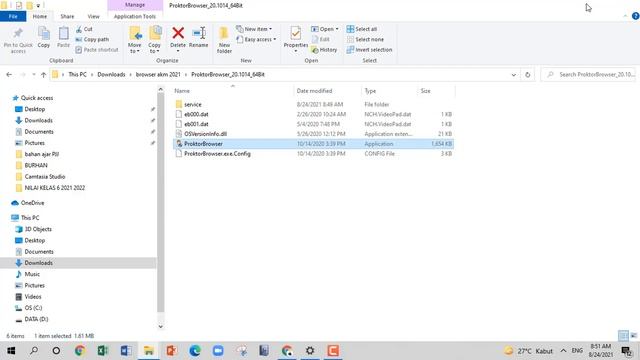
Task: Select the eb000.dat file
Action: 196,114
